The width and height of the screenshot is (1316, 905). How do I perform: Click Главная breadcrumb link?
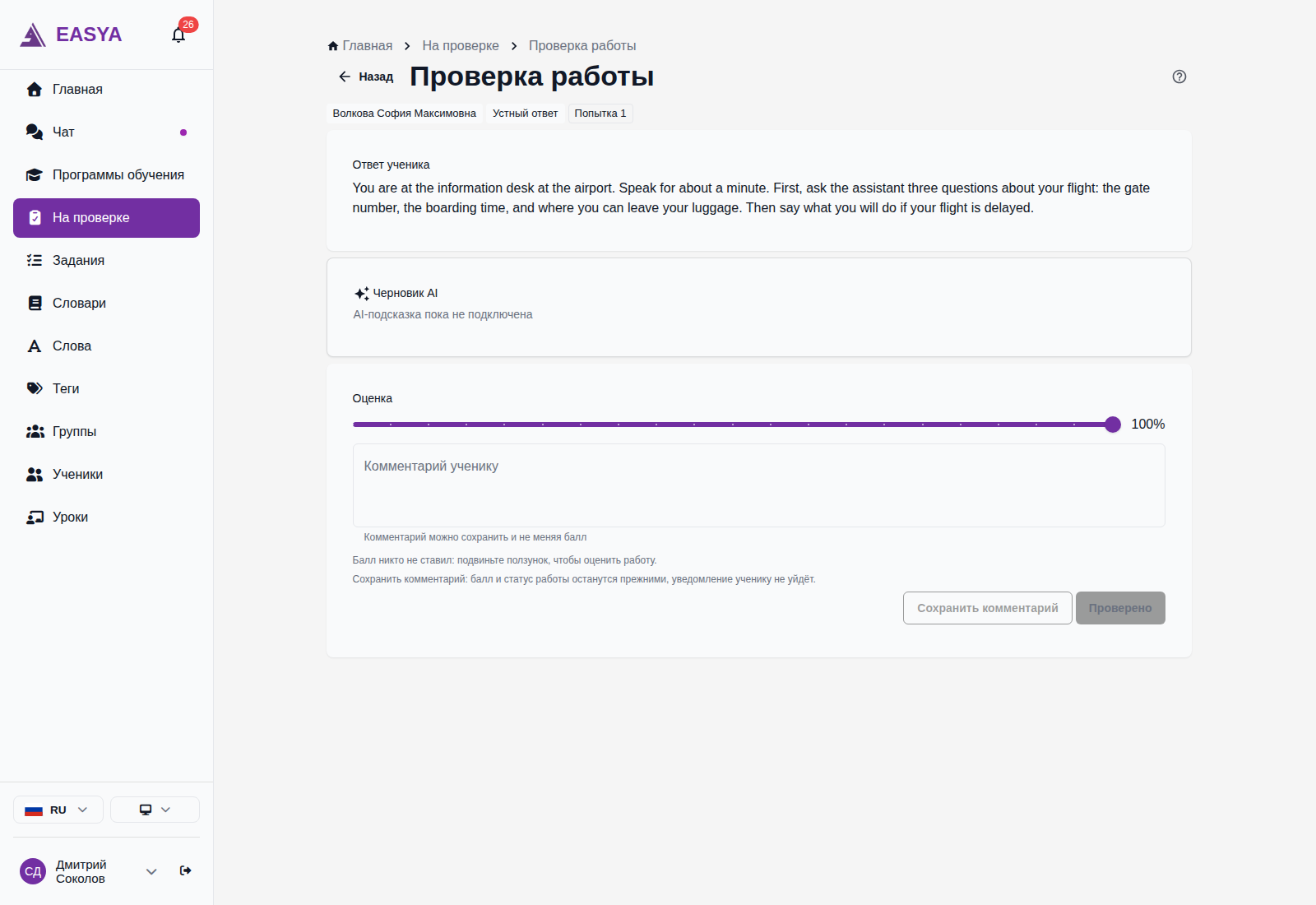click(x=367, y=46)
